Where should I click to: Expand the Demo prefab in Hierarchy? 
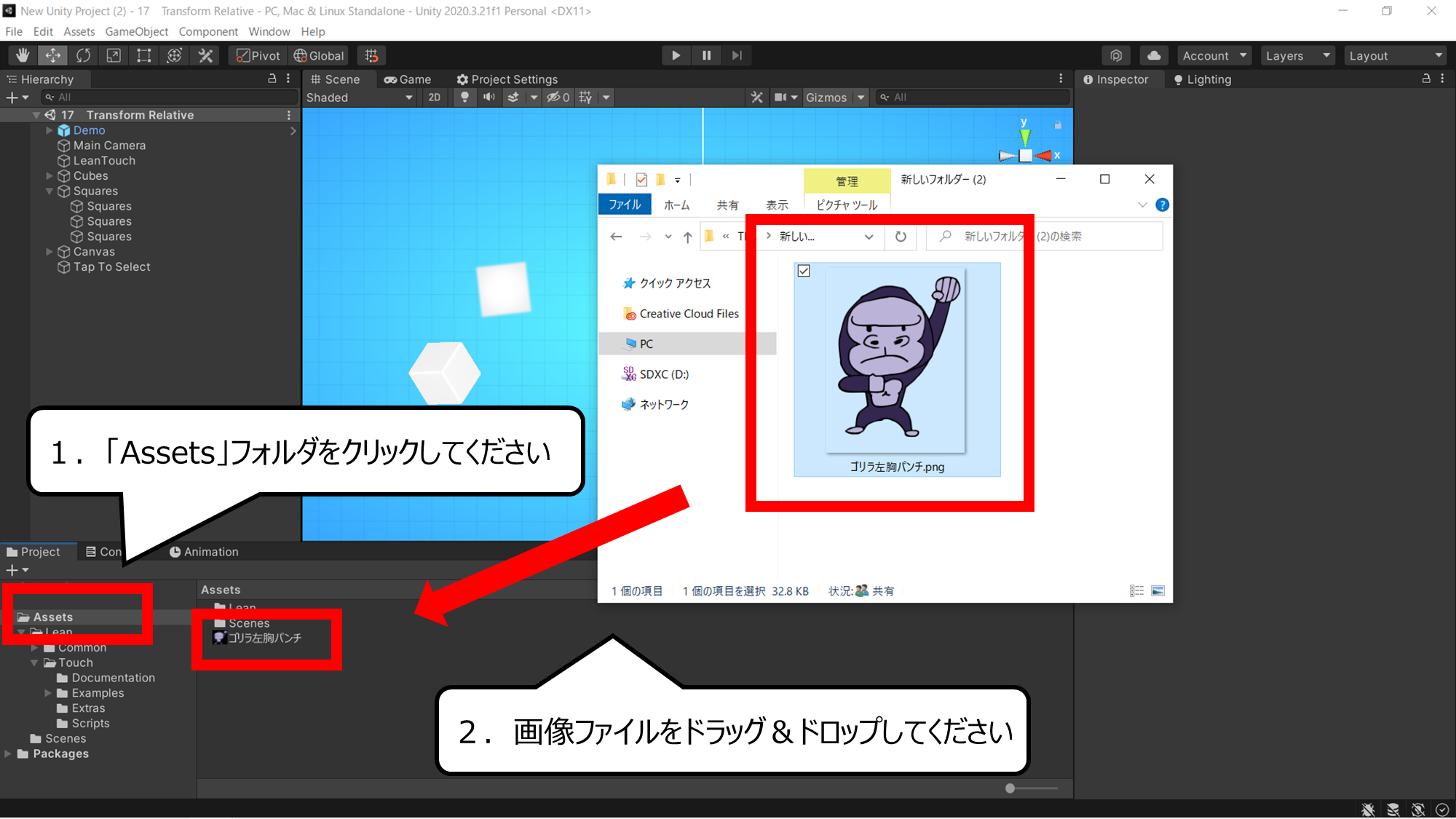point(50,130)
